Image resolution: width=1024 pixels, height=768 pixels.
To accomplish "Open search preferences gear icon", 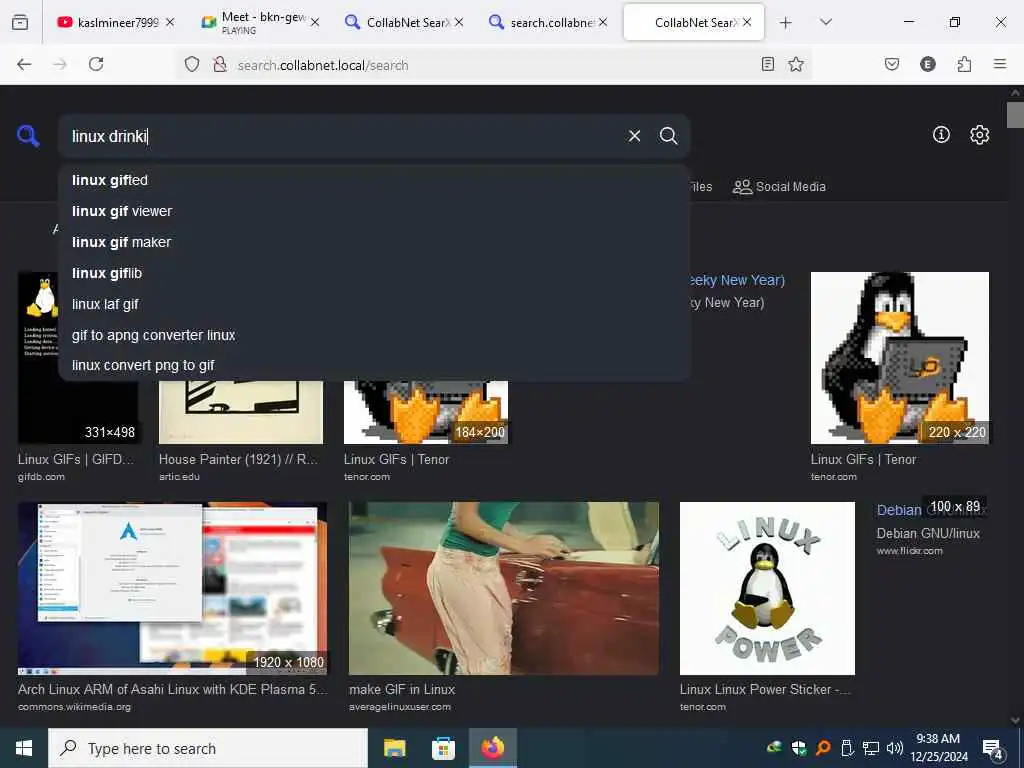I will point(980,135).
